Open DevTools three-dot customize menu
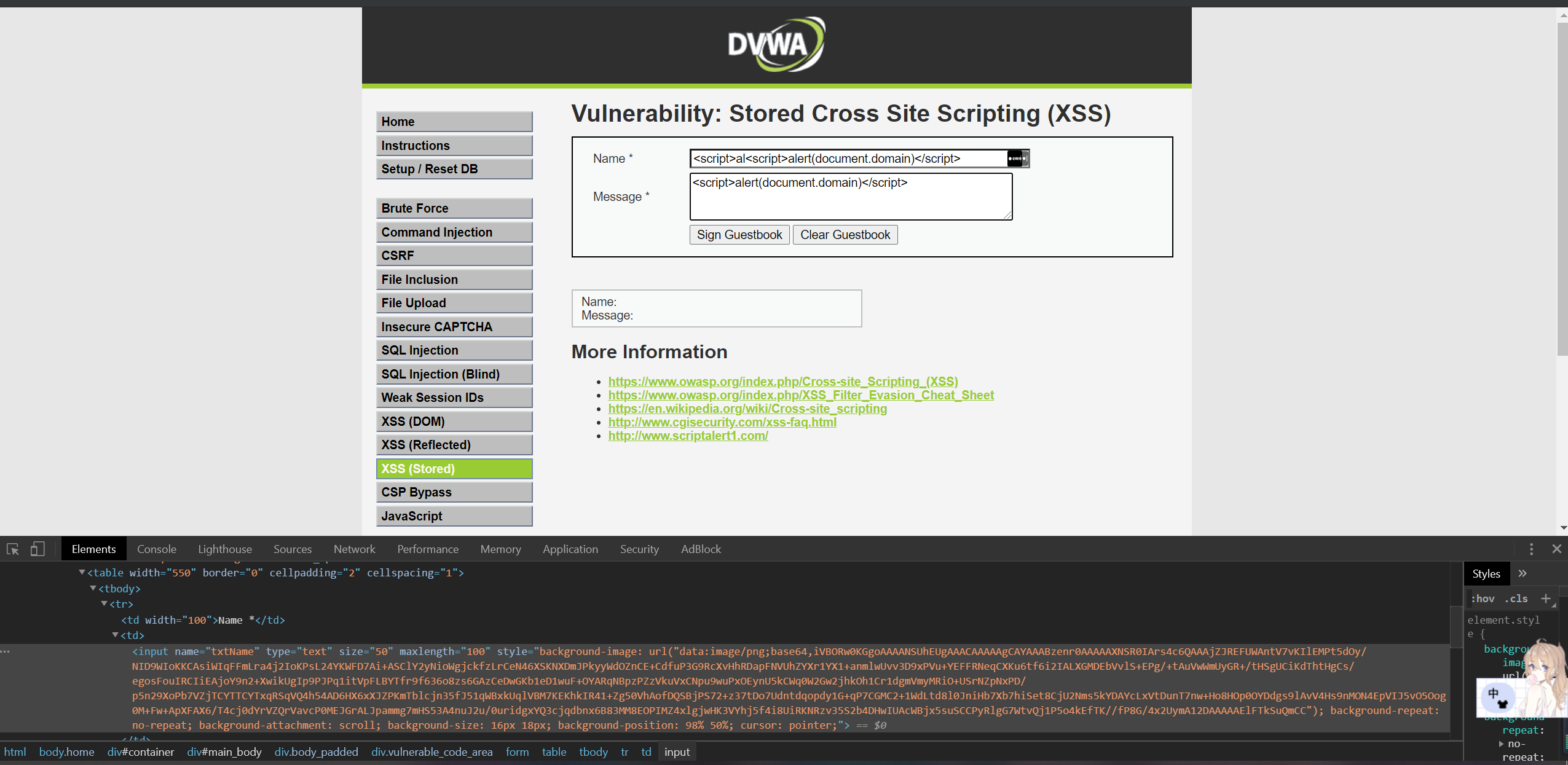Image resolution: width=1568 pixels, height=765 pixels. pyautogui.click(x=1531, y=549)
